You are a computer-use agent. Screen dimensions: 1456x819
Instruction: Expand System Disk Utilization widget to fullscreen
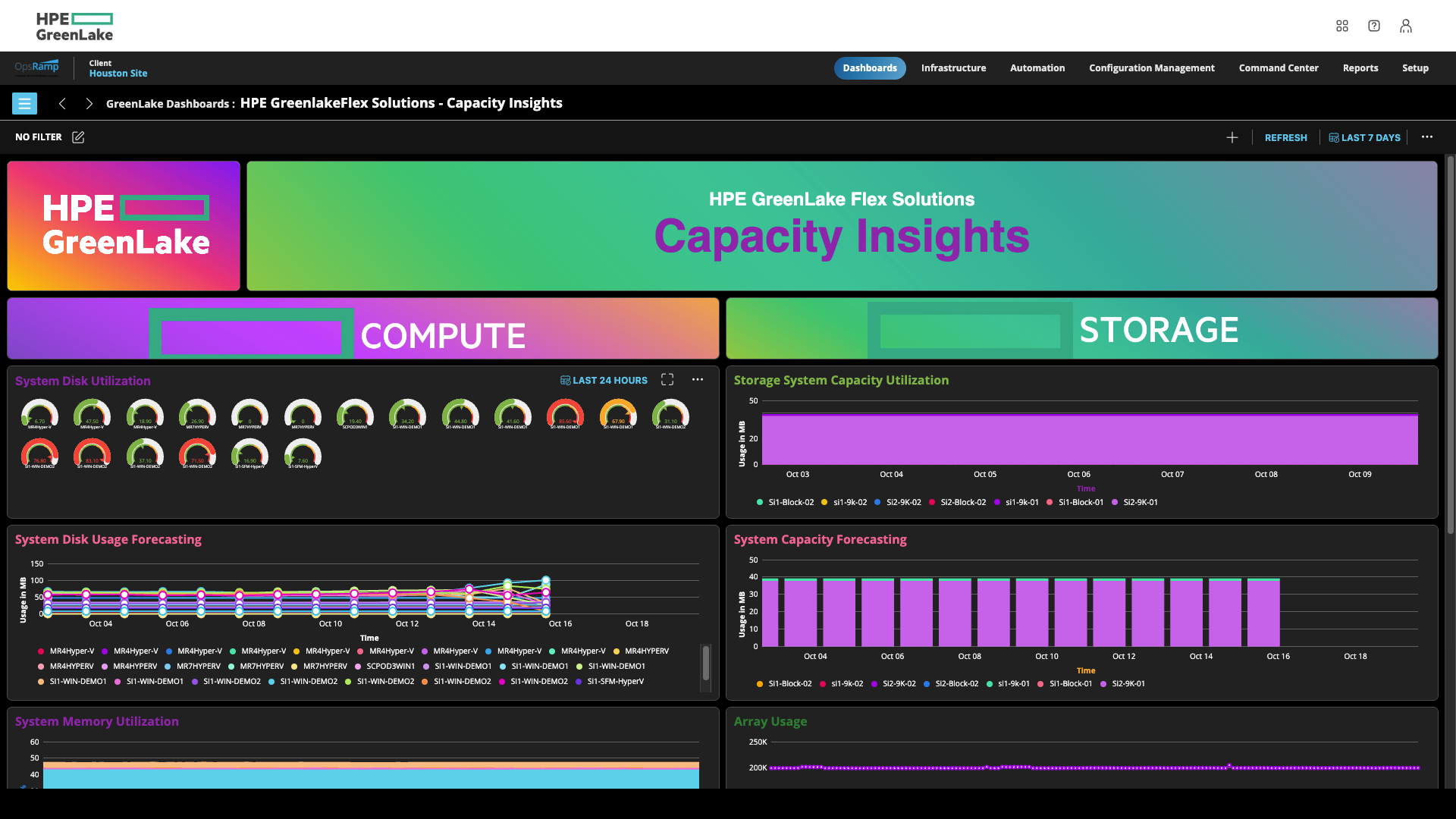pyautogui.click(x=667, y=380)
